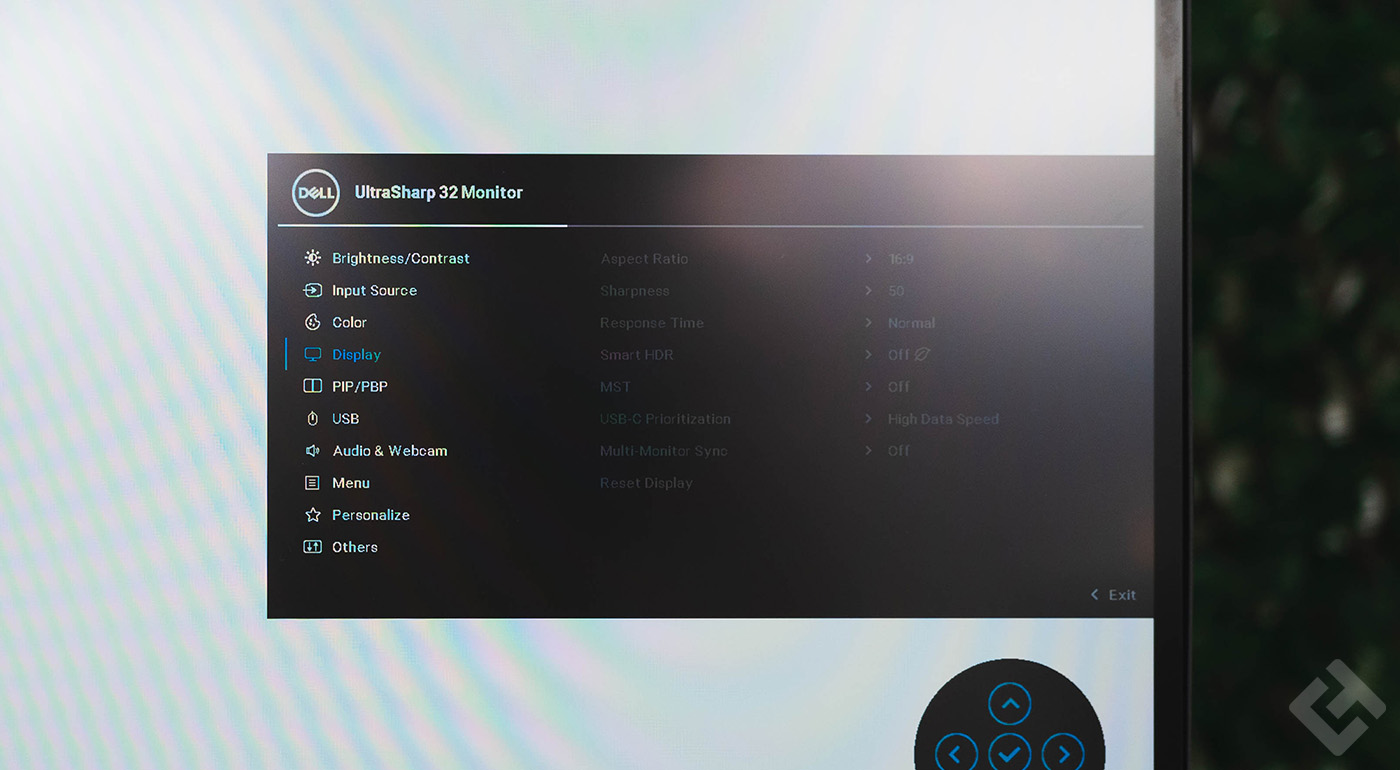1400x770 pixels.
Task: Expand the USB-C Prioritization chevron
Action: click(868, 419)
